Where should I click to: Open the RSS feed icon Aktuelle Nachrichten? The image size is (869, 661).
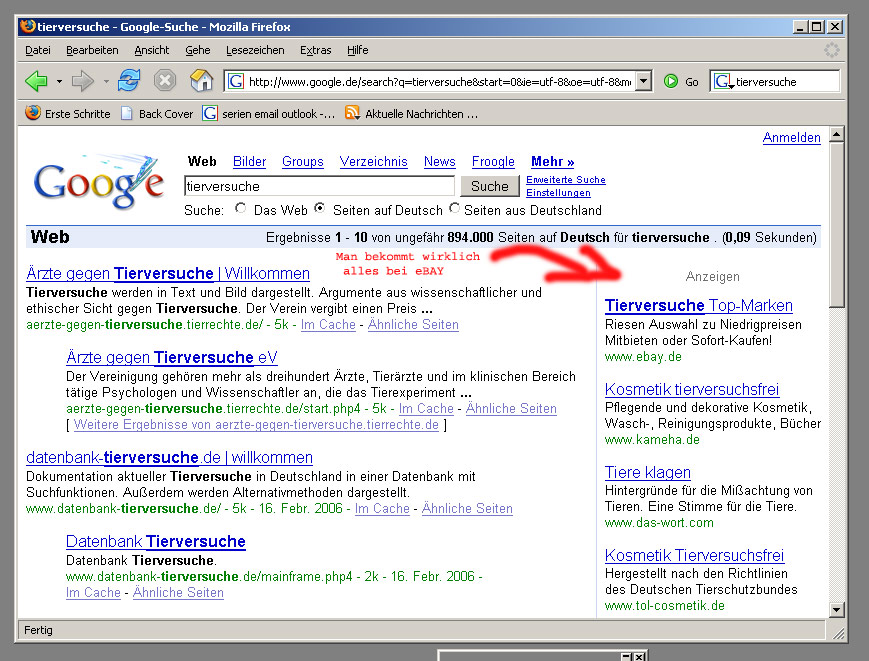click(x=352, y=113)
